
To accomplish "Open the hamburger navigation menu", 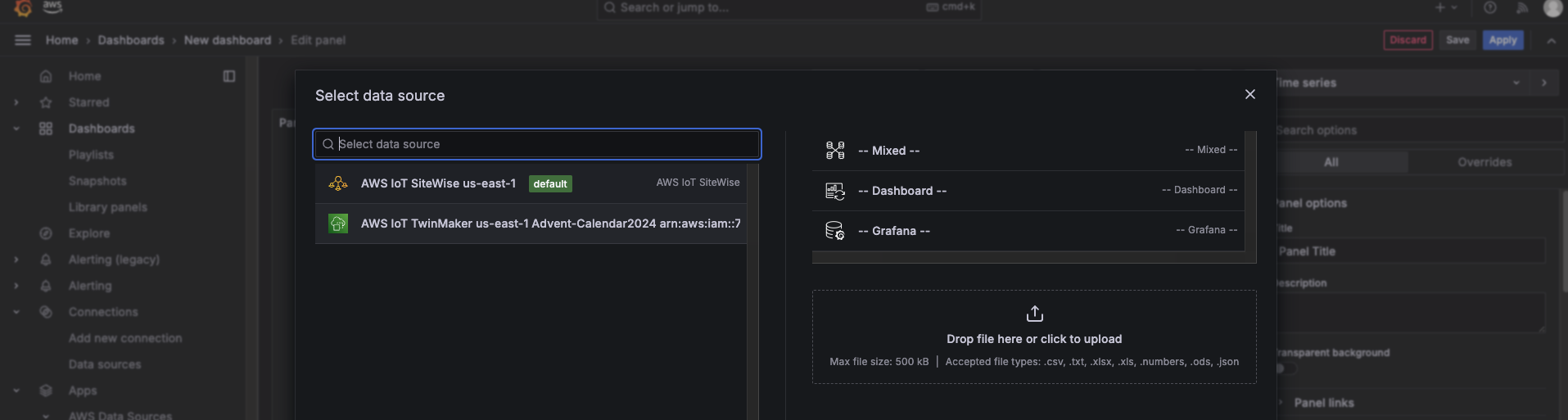I will [23, 40].
